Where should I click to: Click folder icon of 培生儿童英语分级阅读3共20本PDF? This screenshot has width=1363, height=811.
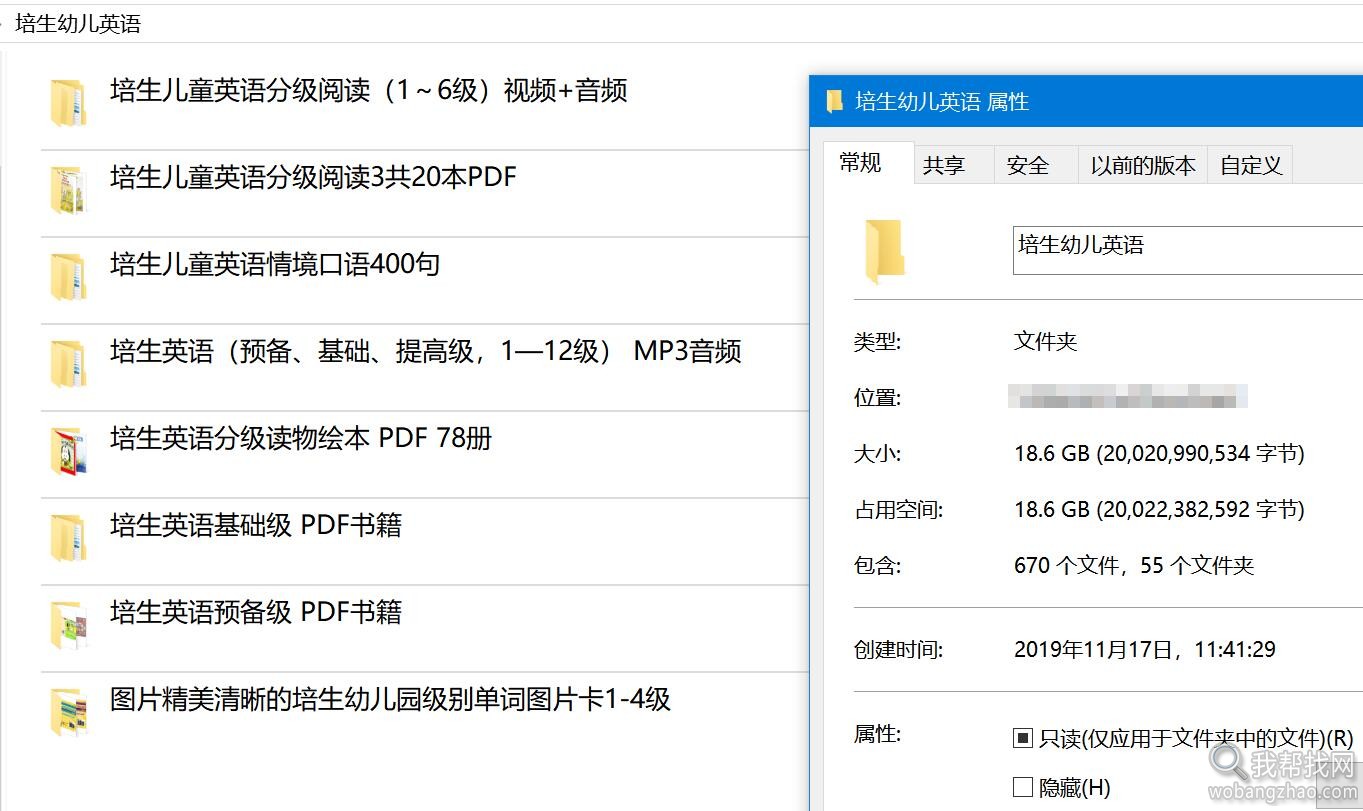click(x=68, y=191)
